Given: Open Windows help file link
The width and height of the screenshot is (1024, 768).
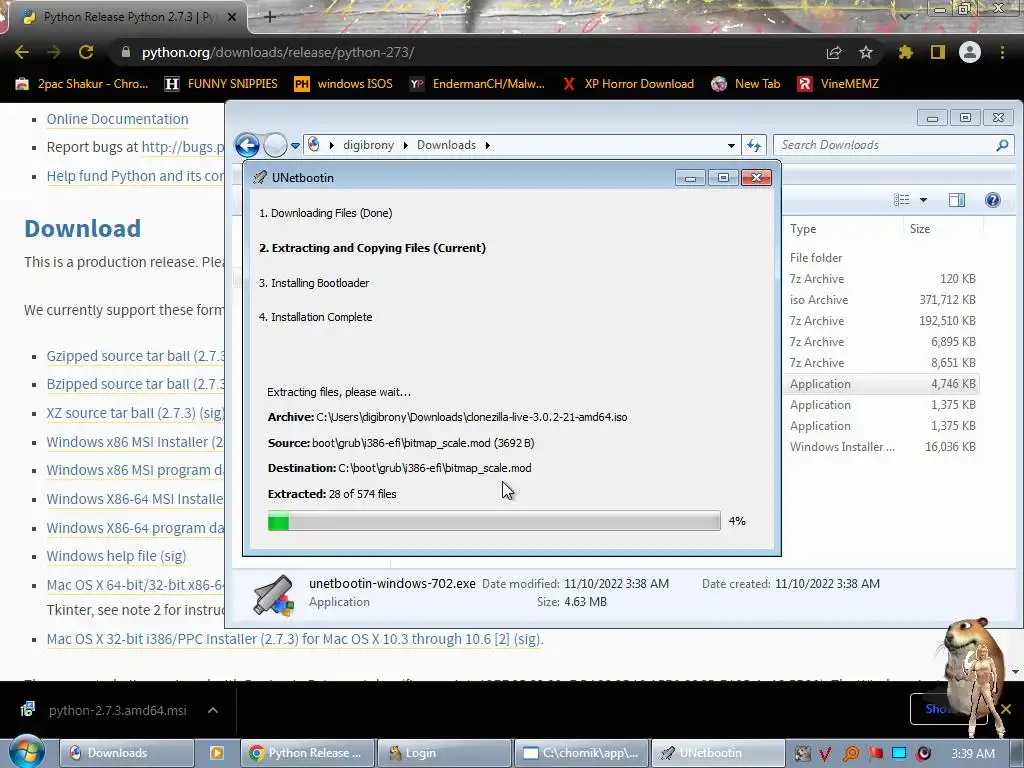Looking at the screenshot, I should 116,556.
